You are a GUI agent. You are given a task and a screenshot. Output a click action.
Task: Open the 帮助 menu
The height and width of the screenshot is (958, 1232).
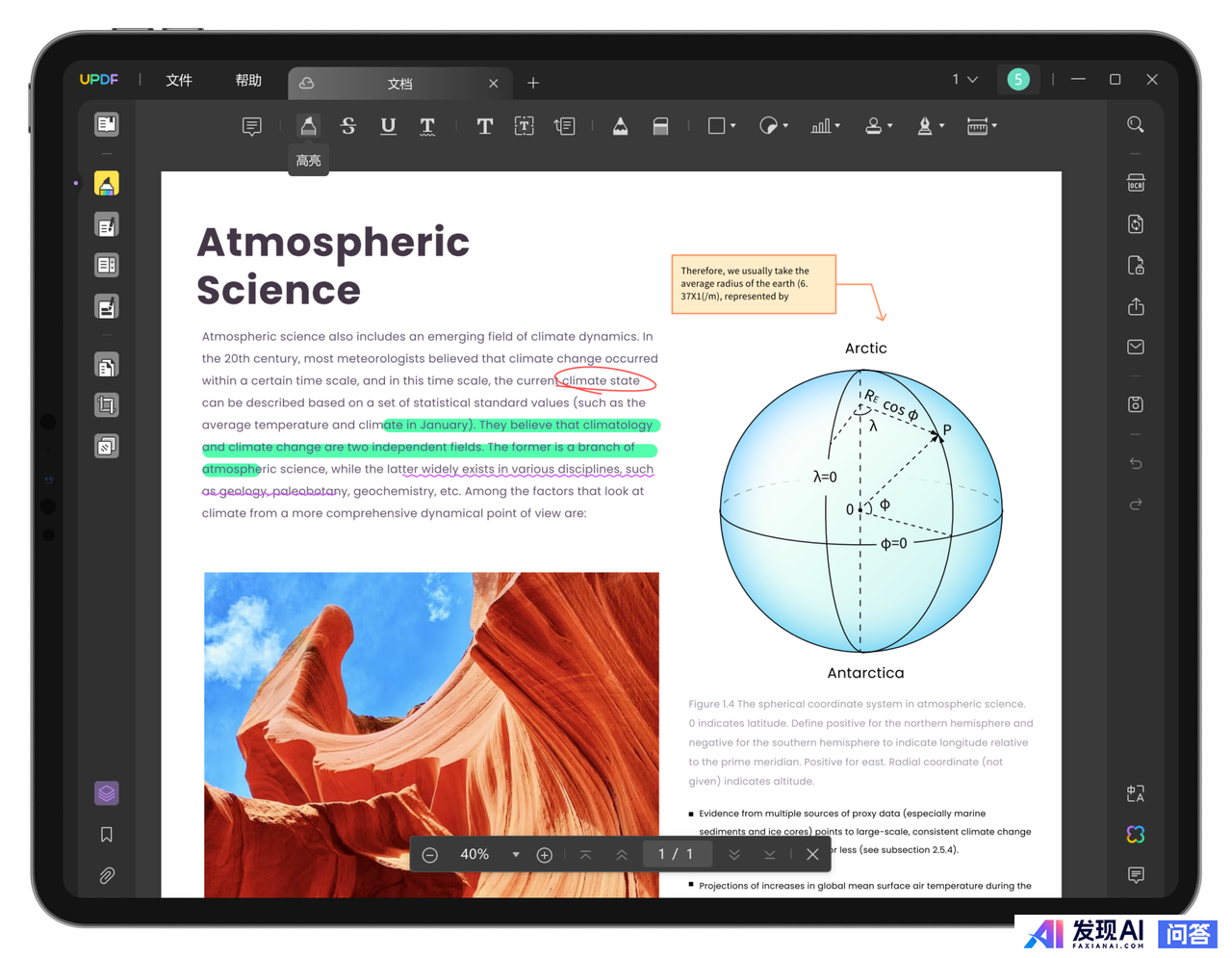[x=248, y=80]
